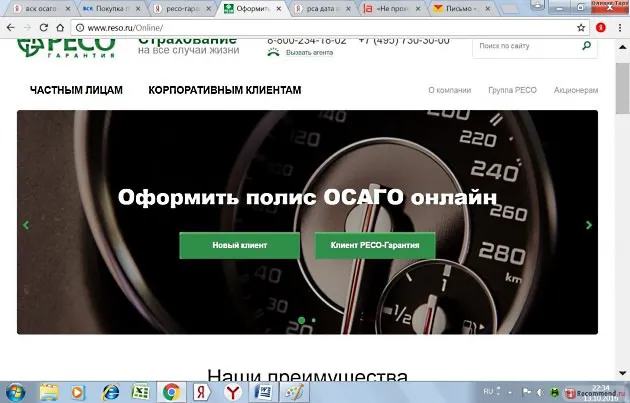Switch to the «ресо-гара» tab
Image resolution: width=630 pixels, height=403 pixels.
coord(182,8)
